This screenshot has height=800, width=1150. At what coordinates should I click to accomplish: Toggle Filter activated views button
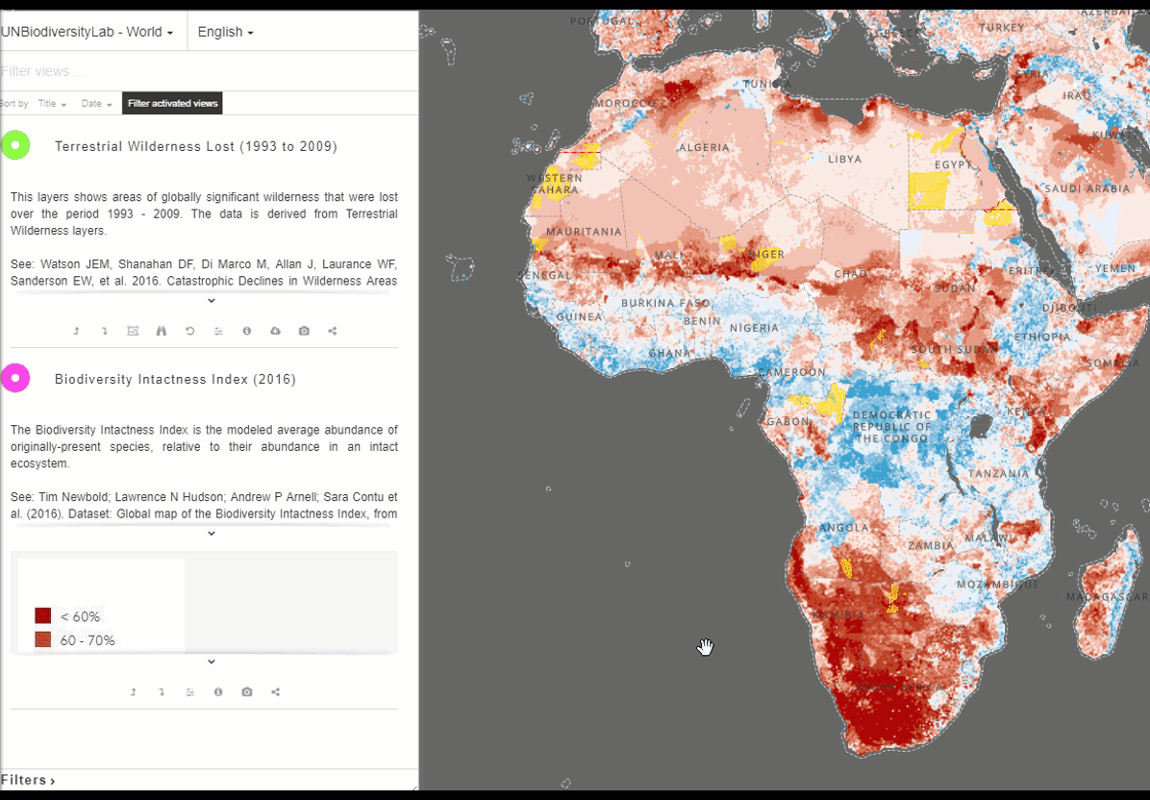(x=172, y=103)
